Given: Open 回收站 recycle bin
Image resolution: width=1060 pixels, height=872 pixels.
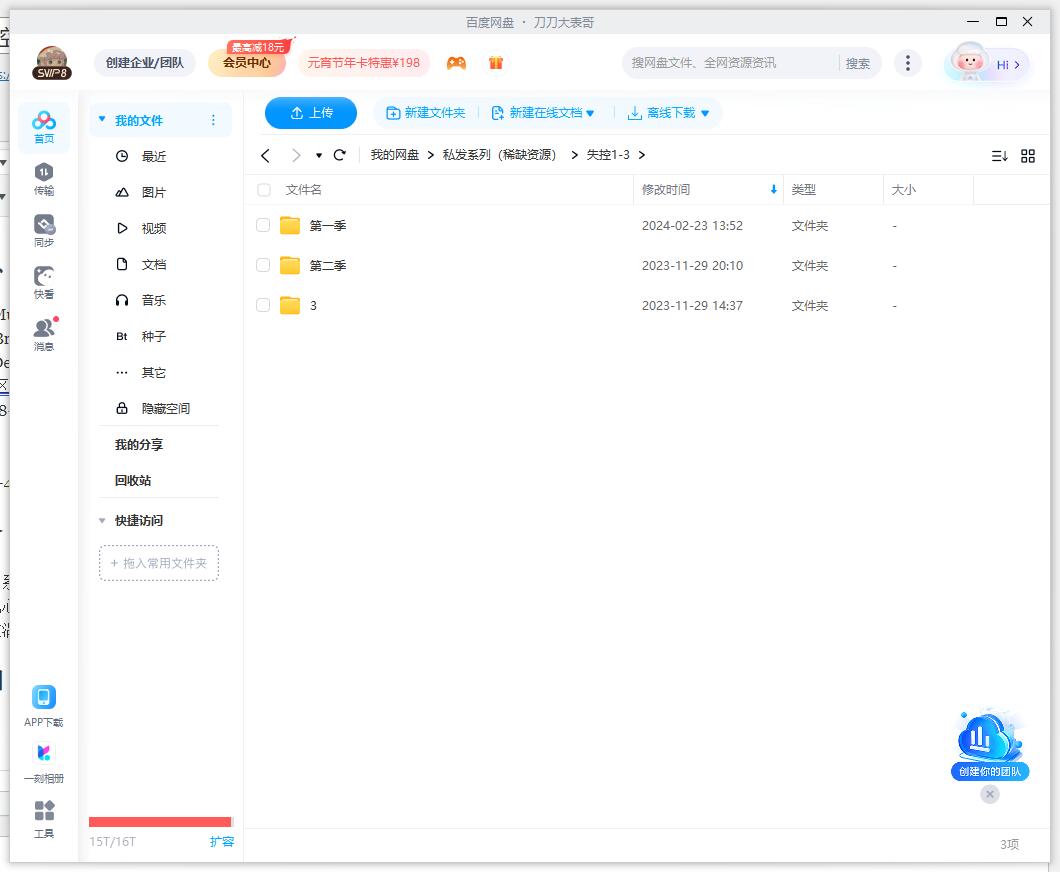Looking at the screenshot, I should click(133, 481).
